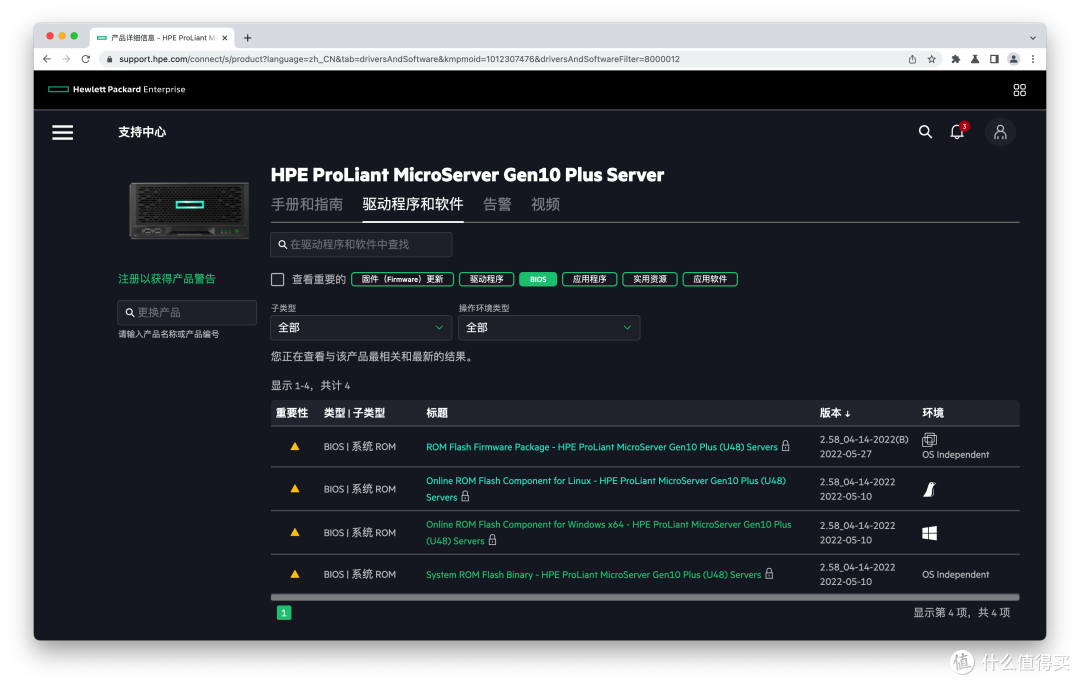Open the 操作环境类型 dropdown
This screenshot has height=685, width=1080.
click(x=548, y=327)
